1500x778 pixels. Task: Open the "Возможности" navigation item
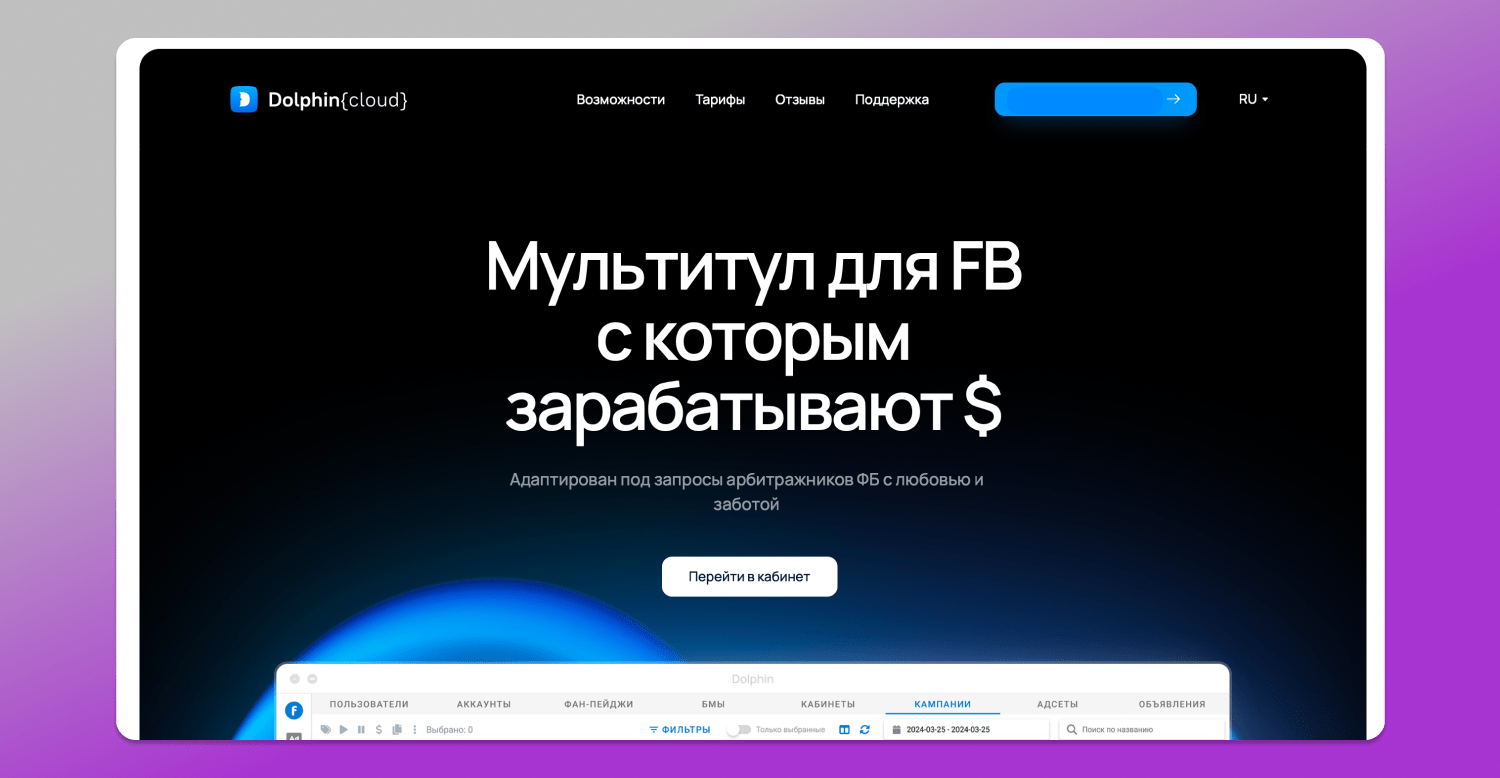click(x=621, y=99)
